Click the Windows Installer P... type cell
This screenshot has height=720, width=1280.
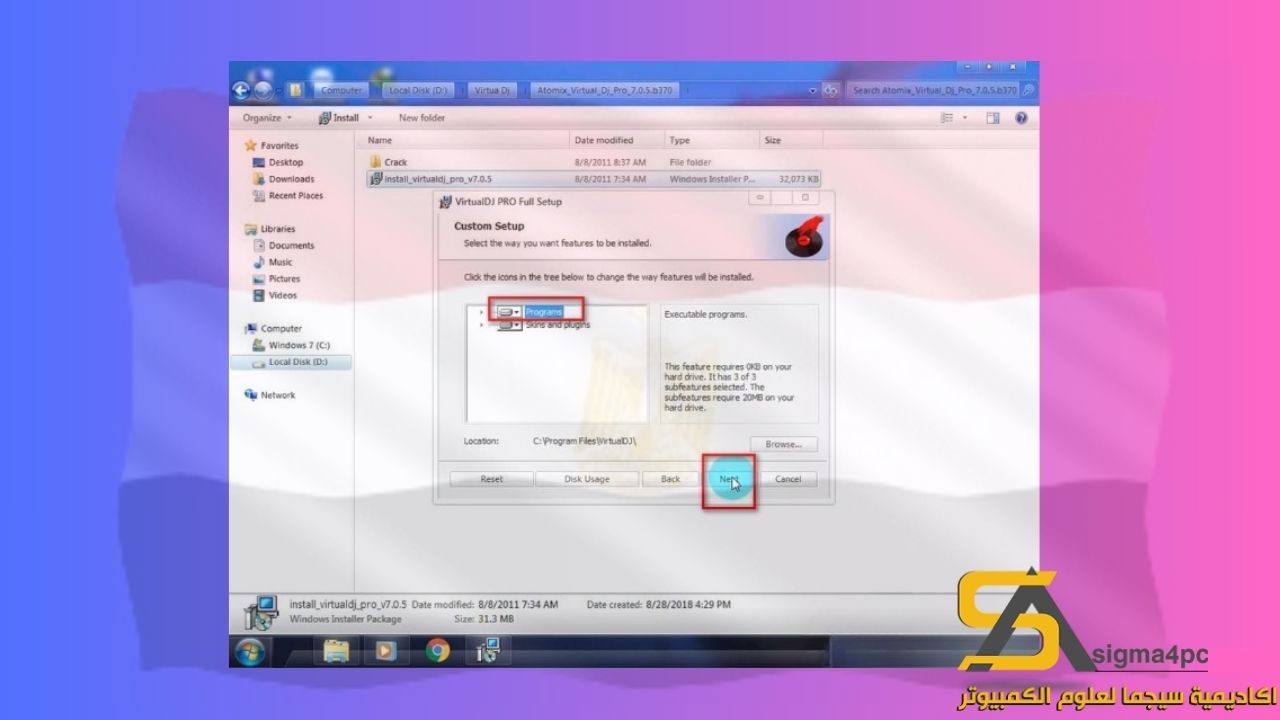[x=712, y=179]
